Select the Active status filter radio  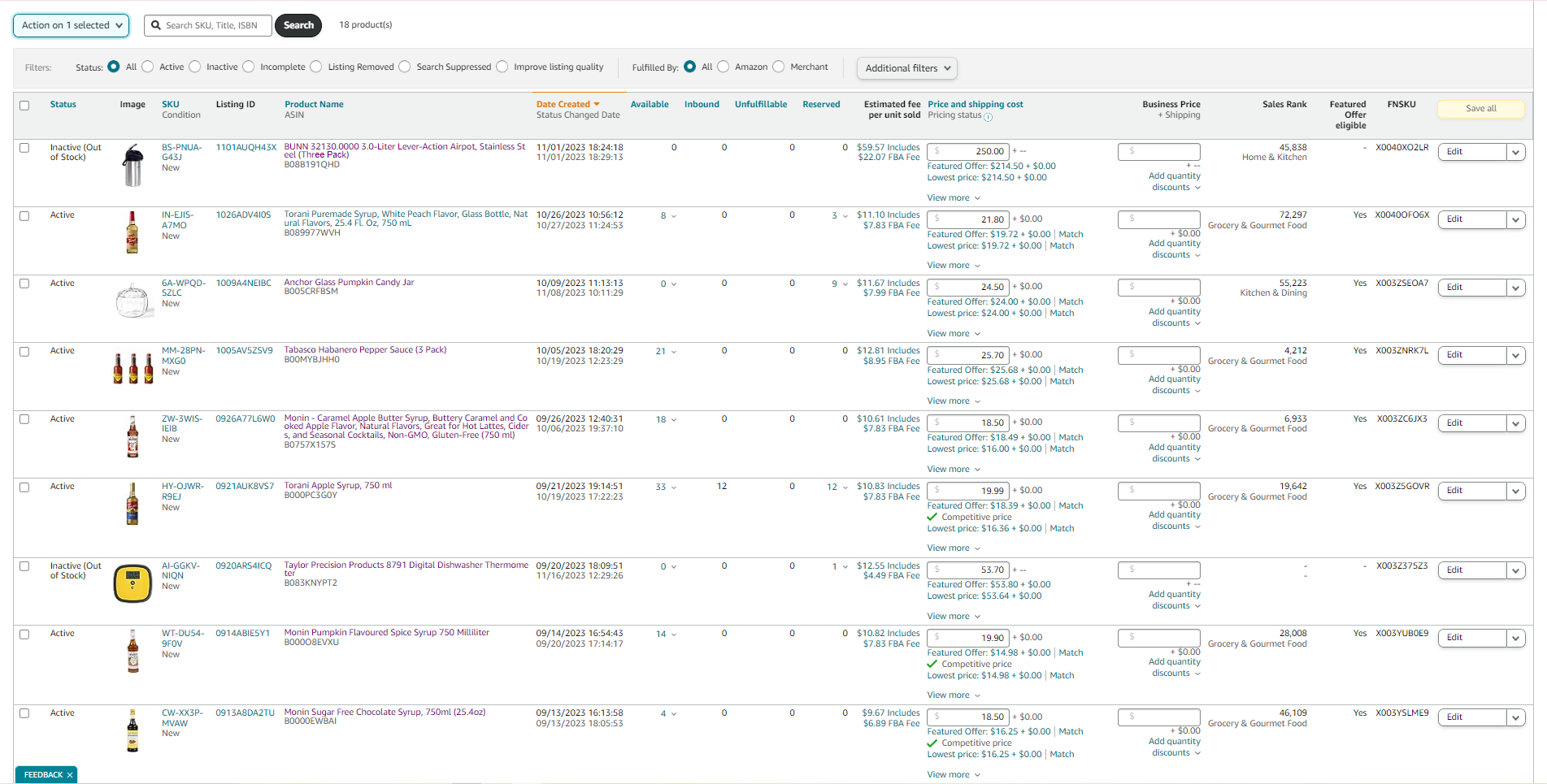click(148, 67)
